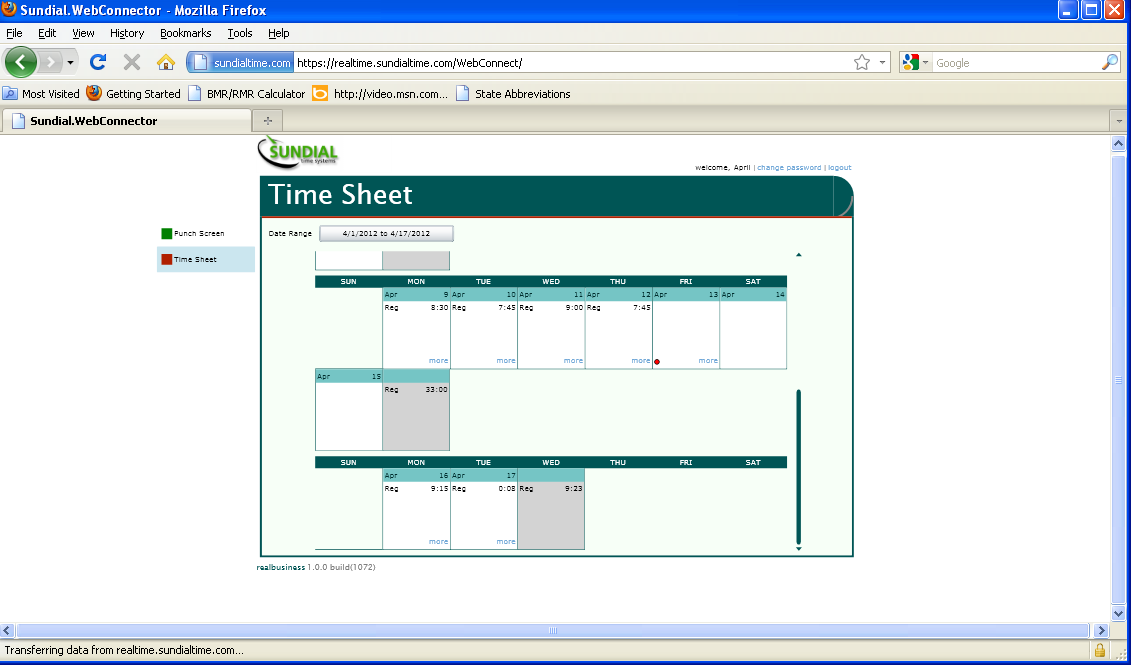Bookmark this page with the star icon

point(862,63)
